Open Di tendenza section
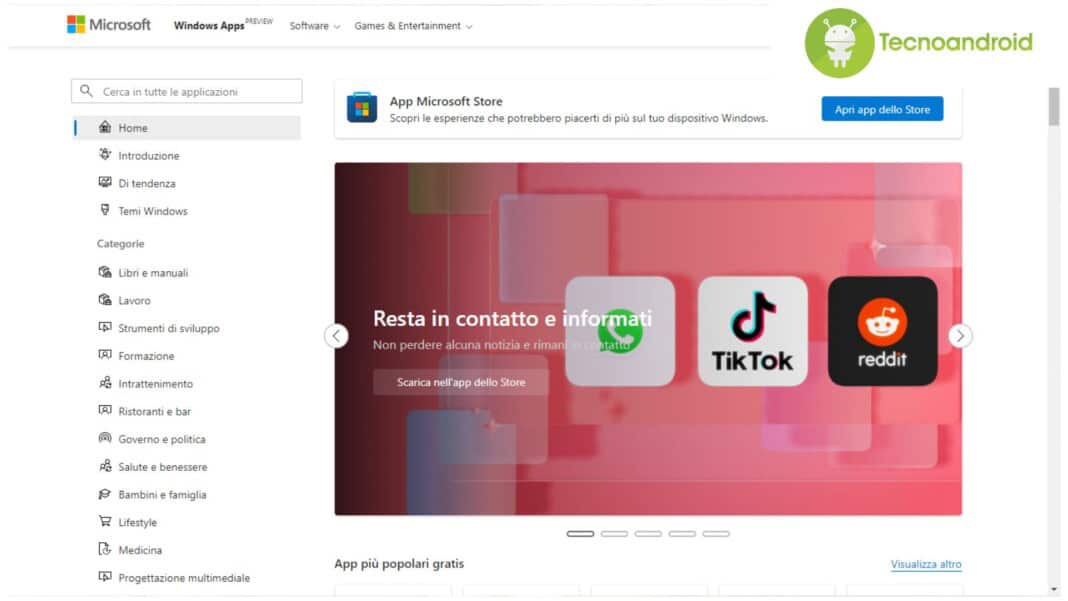Screen dimensions: 1068x601 (146, 183)
